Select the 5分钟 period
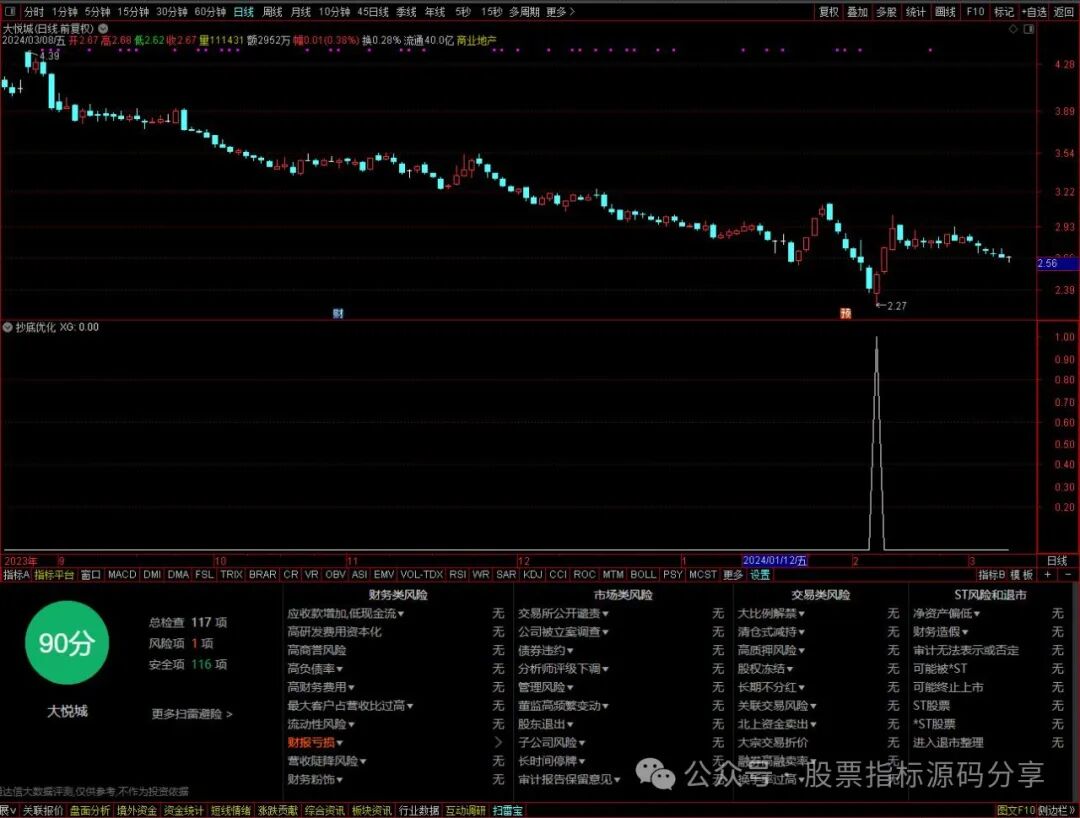 pos(98,12)
